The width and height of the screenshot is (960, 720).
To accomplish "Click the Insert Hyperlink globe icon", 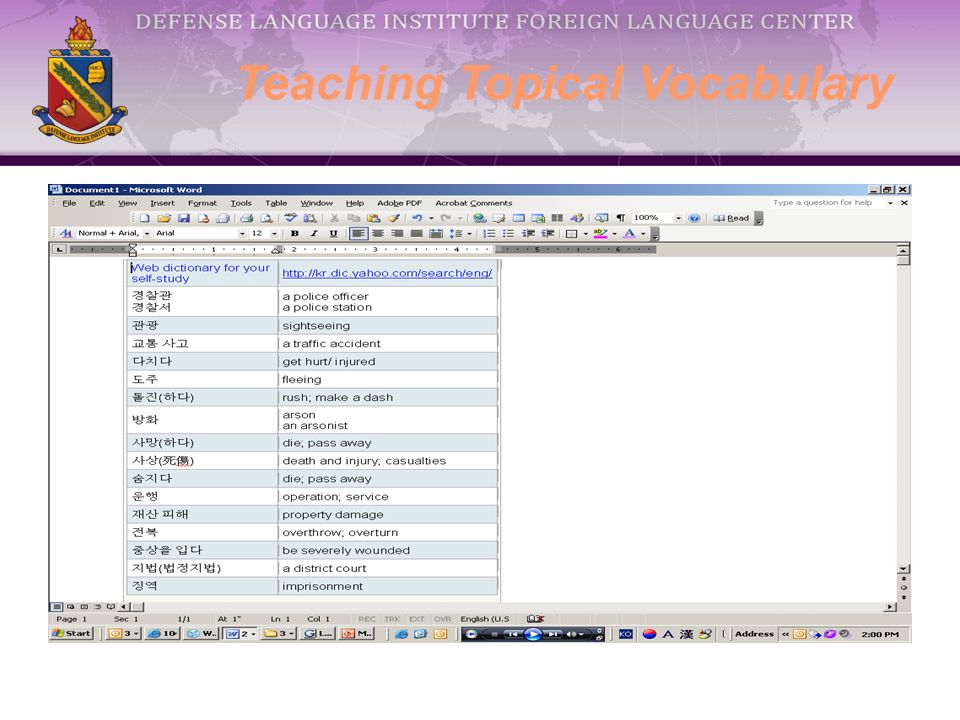I will point(479,218).
